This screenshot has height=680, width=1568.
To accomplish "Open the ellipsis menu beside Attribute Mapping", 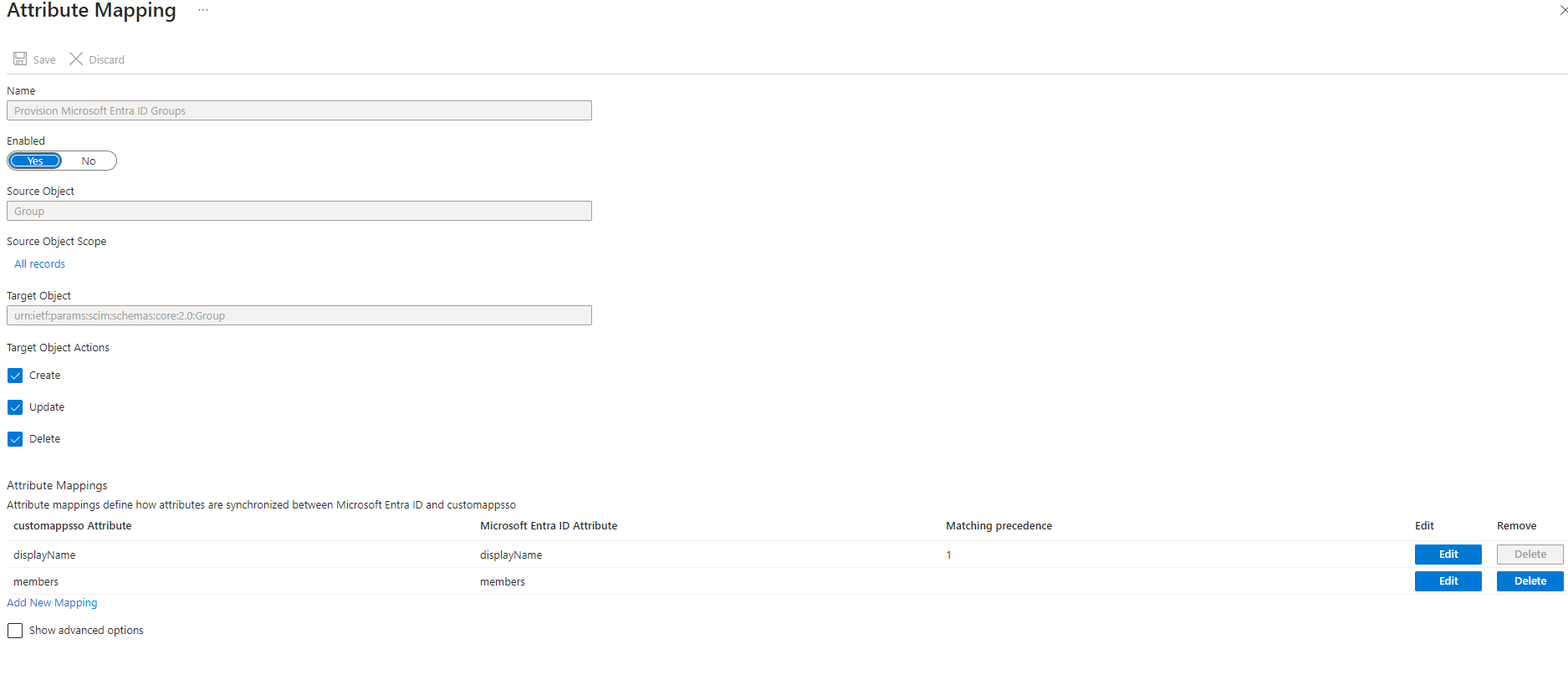I will [203, 10].
